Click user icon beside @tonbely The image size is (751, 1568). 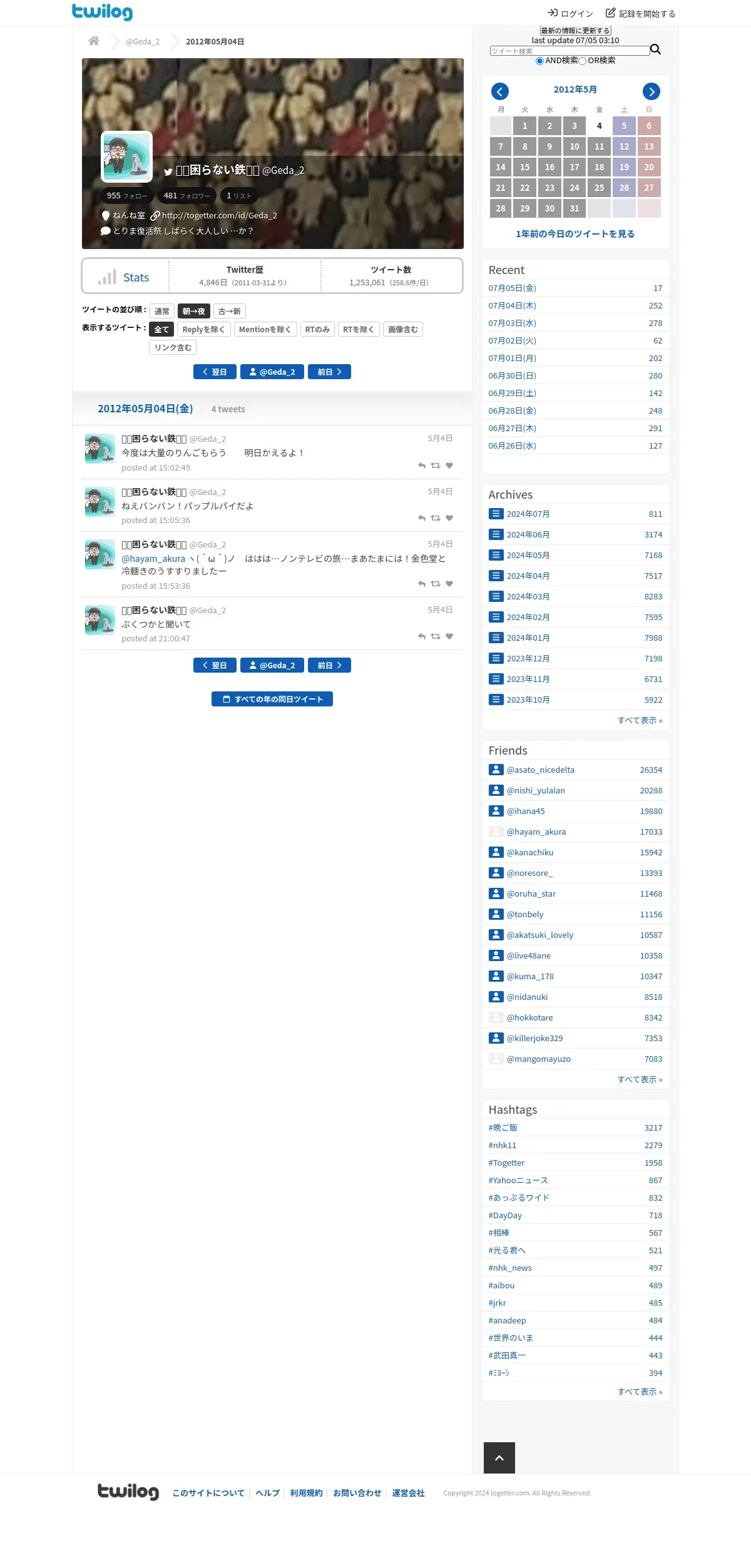(496, 914)
